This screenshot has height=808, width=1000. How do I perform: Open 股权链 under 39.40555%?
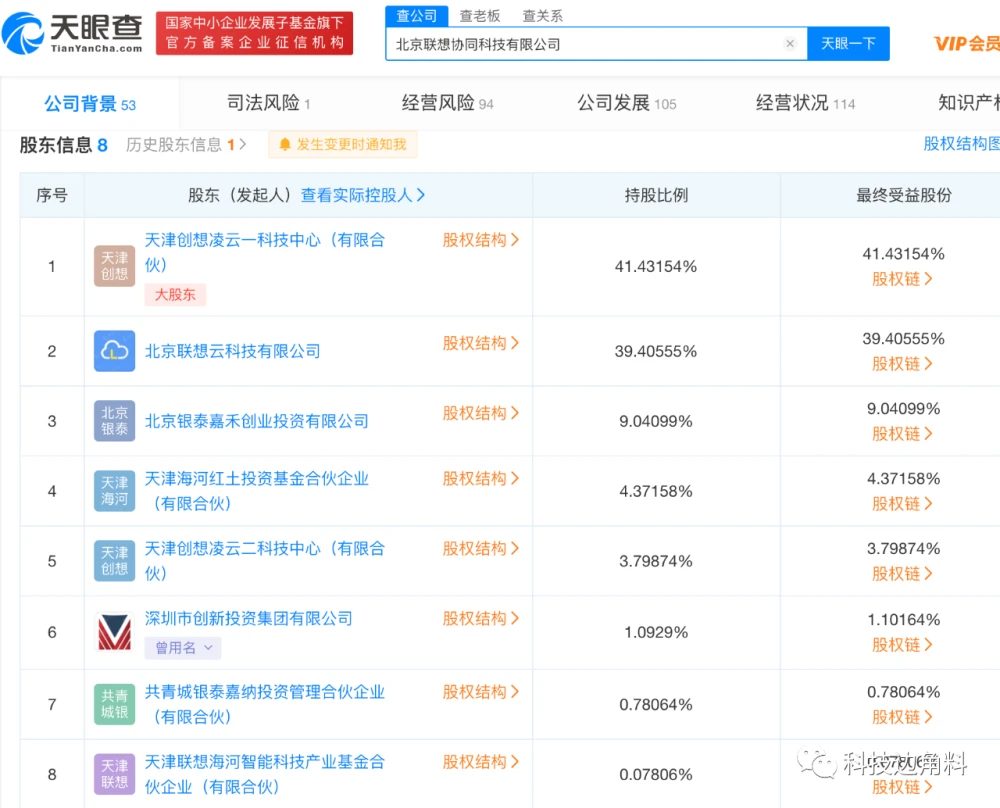click(902, 364)
